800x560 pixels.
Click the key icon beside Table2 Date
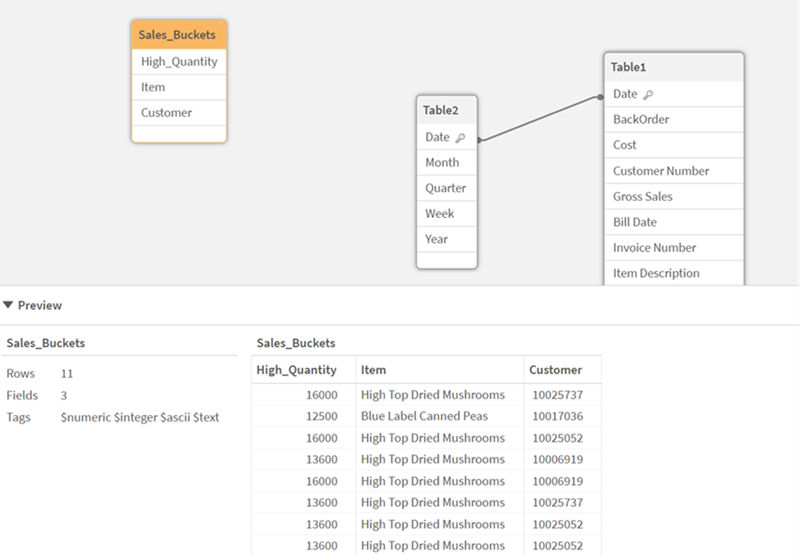(x=460, y=138)
